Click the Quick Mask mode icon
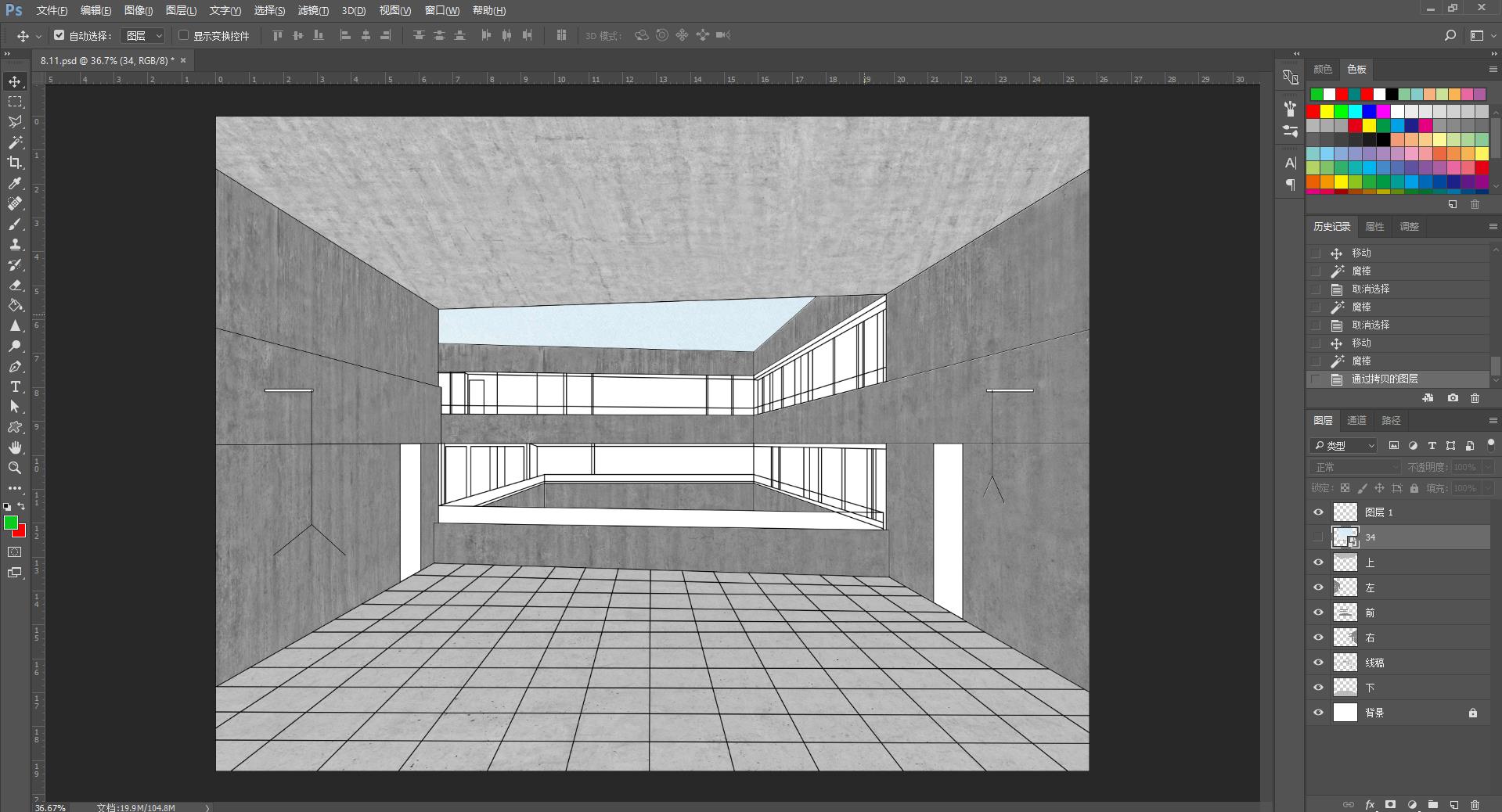This screenshot has width=1502, height=812. (15, 552)
